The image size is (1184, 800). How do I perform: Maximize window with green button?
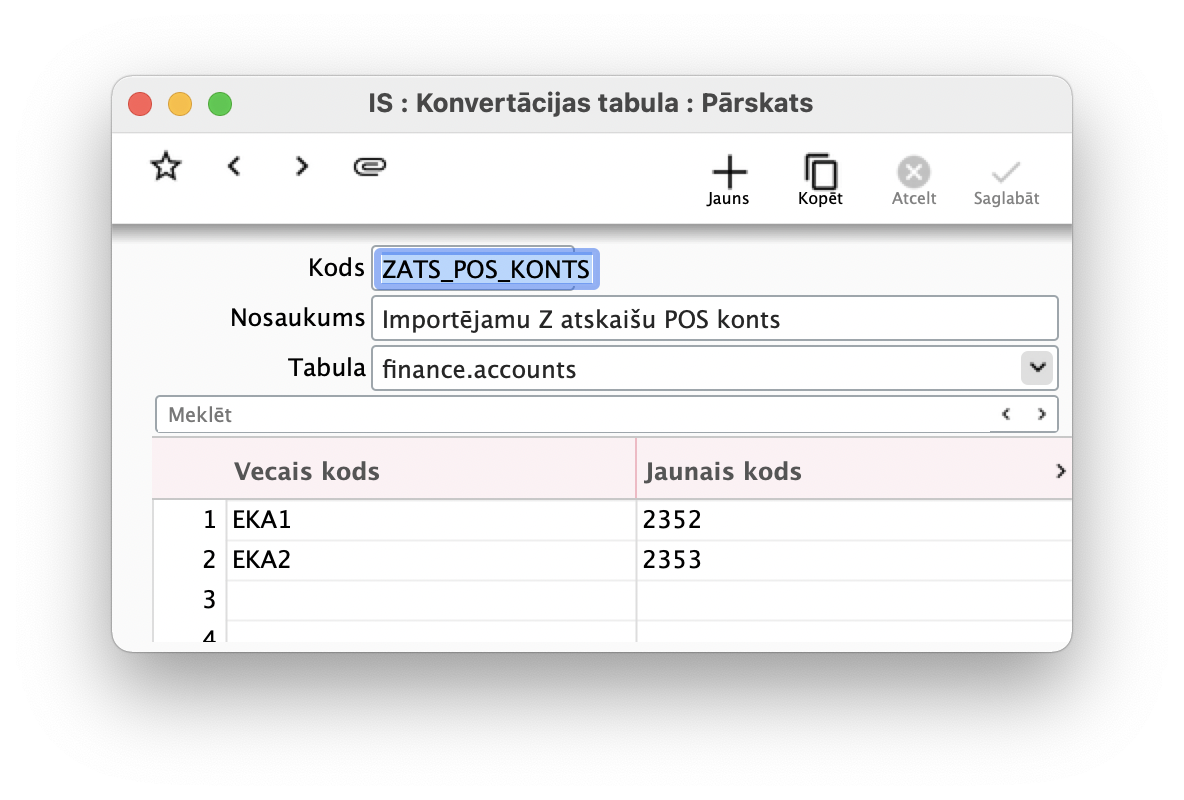[x=220, y=103]
